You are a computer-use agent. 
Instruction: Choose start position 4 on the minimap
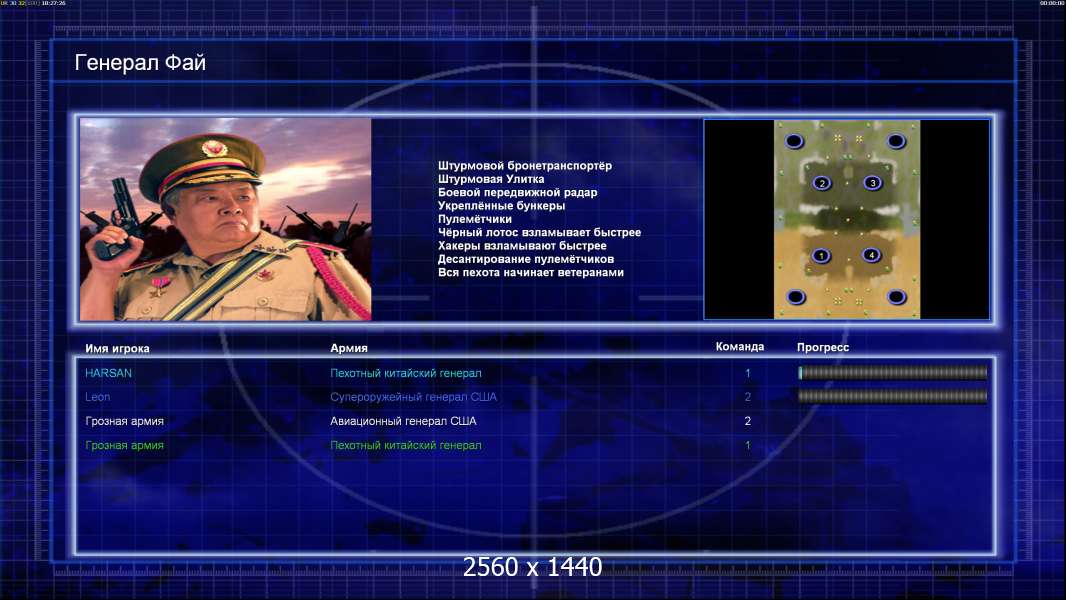click(x=872, y=255)
